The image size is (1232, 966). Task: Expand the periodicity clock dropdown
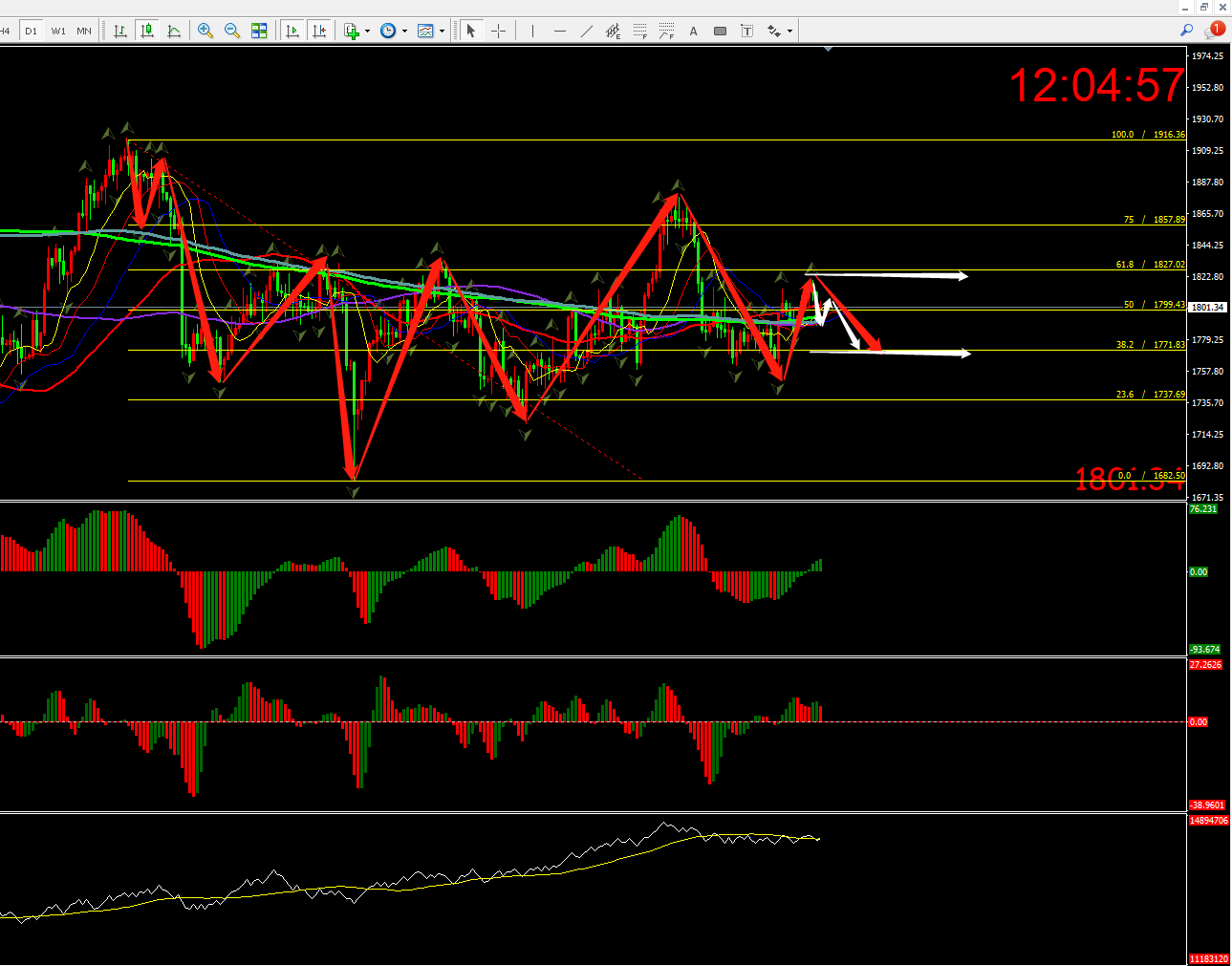click(x=393, y=31)
